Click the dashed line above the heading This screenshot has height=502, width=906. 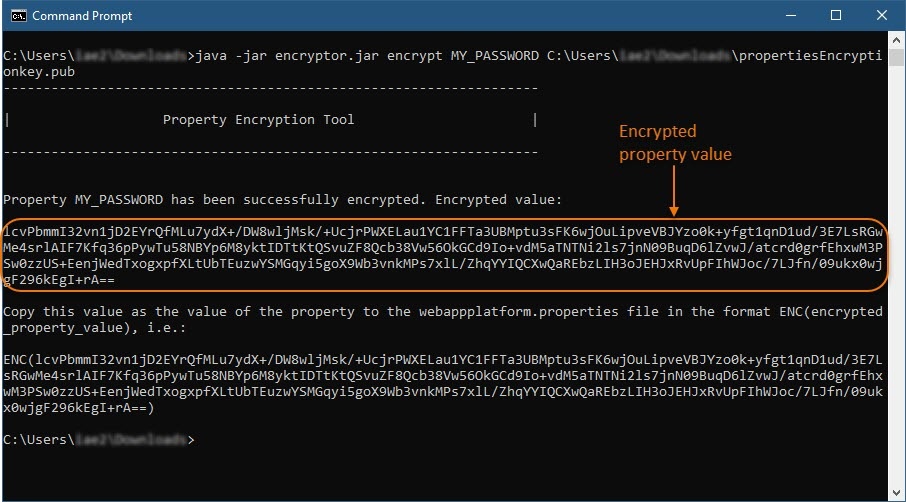pos(270,88)
